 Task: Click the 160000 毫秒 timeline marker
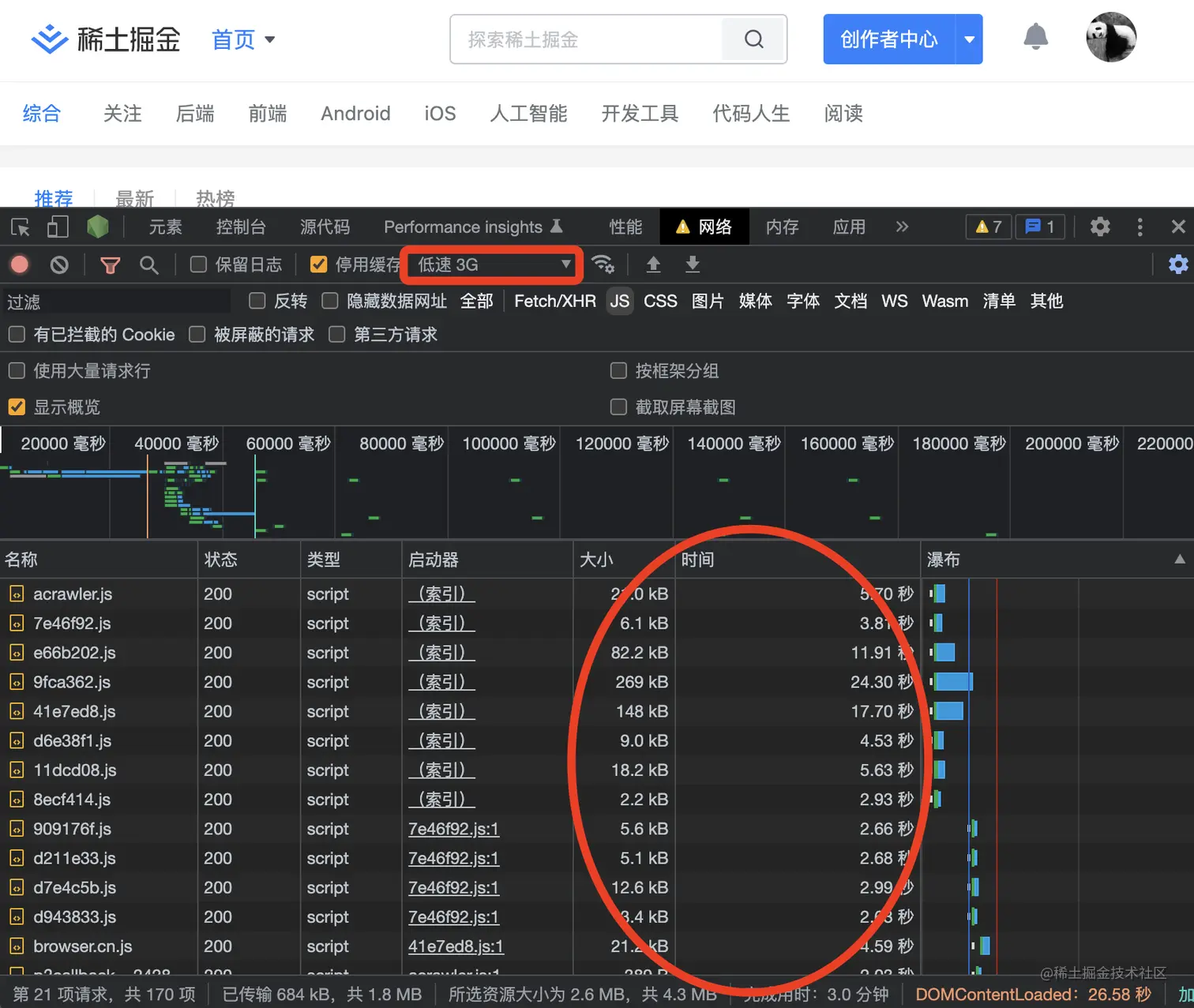[x=847, y=444]
